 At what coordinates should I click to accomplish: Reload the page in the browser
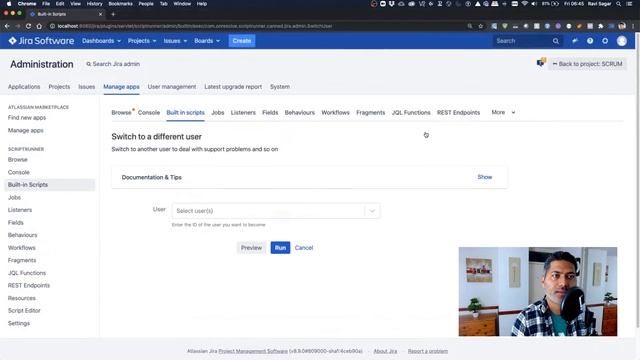tap(28, 26)
